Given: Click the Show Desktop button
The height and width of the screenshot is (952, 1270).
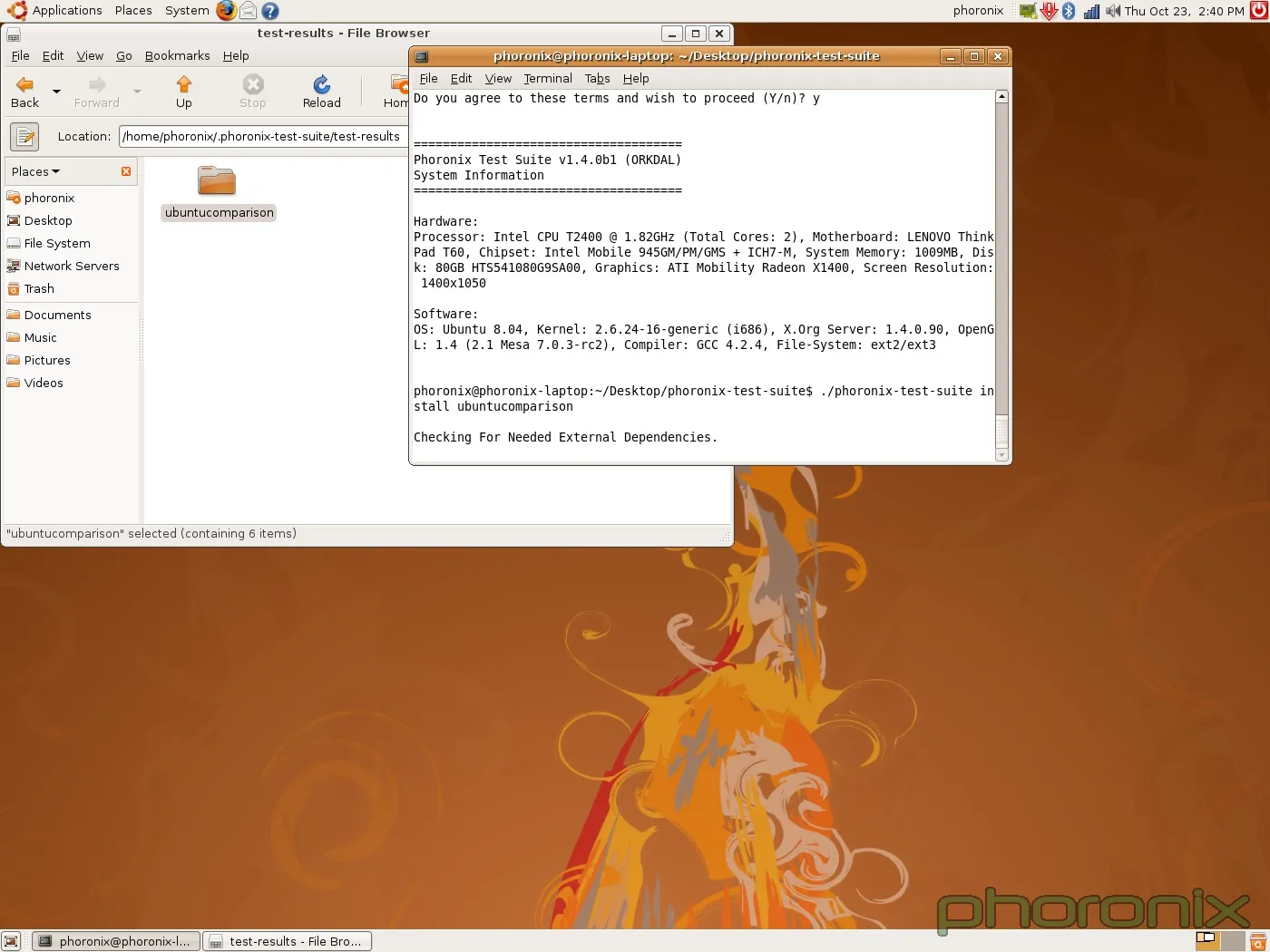Looking at the screenshot, I should 11,941.
